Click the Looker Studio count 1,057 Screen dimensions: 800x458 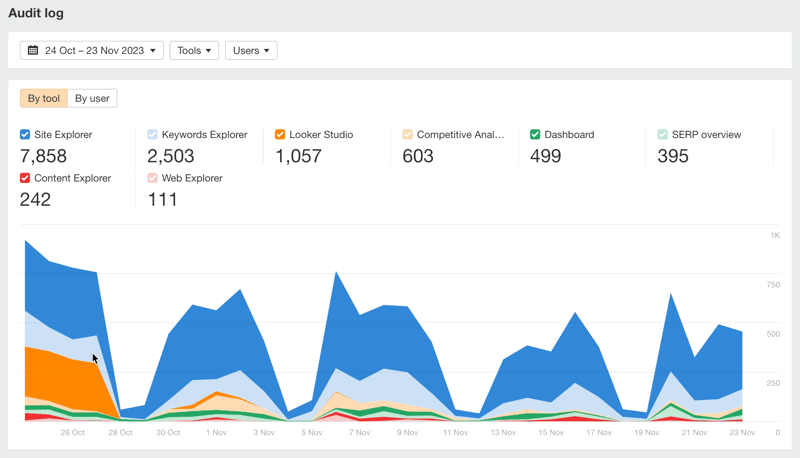pos(298,156)
